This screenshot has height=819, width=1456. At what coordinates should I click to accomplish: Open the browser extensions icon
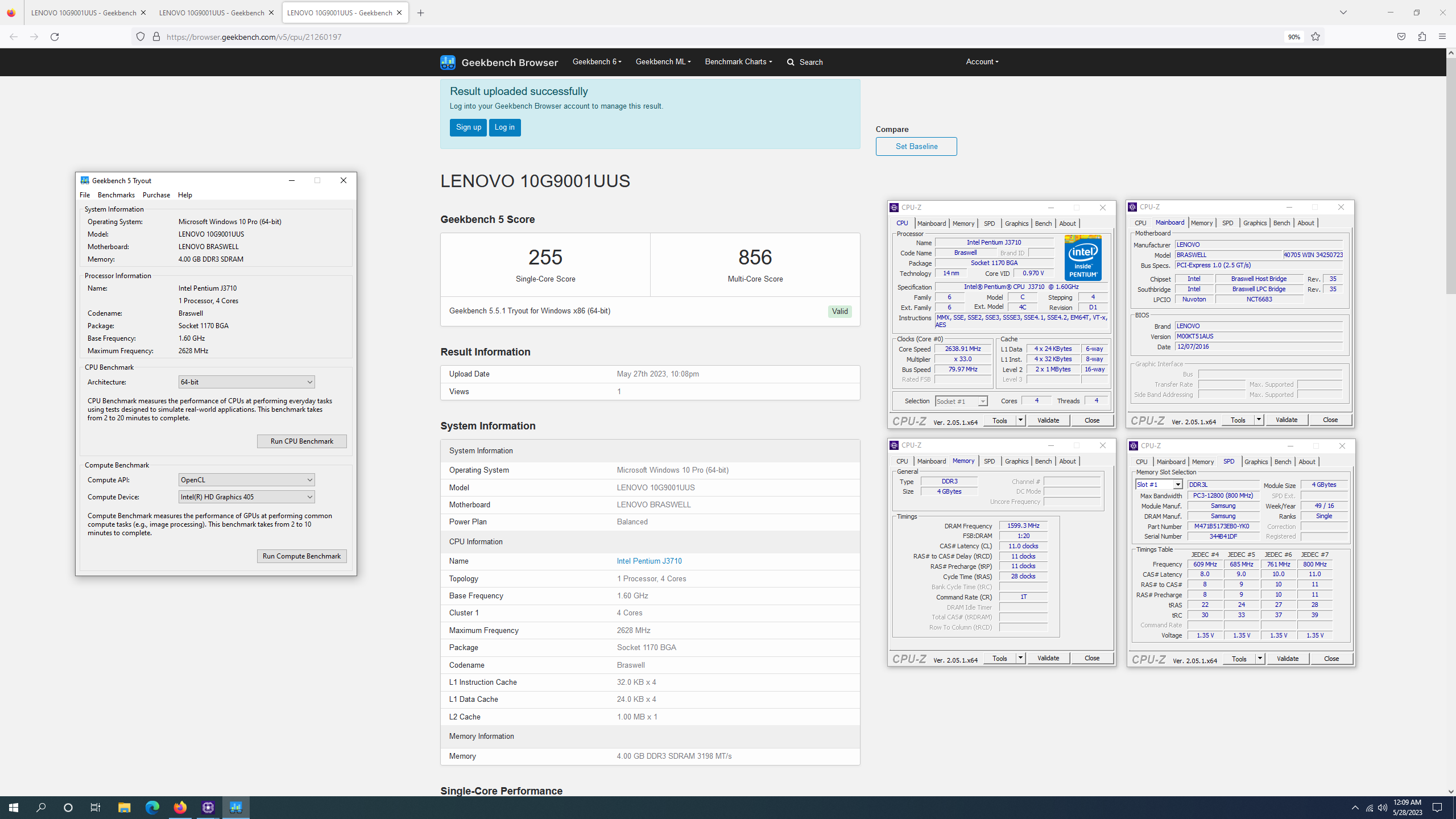click(x=1422, y=37)
